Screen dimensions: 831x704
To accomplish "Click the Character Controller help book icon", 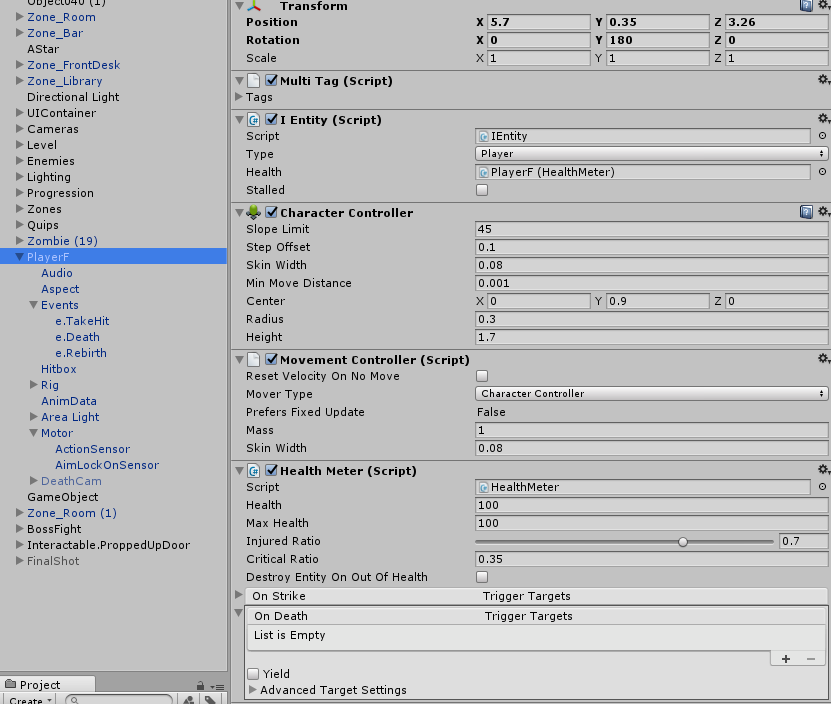I will (x=808, y=212).
